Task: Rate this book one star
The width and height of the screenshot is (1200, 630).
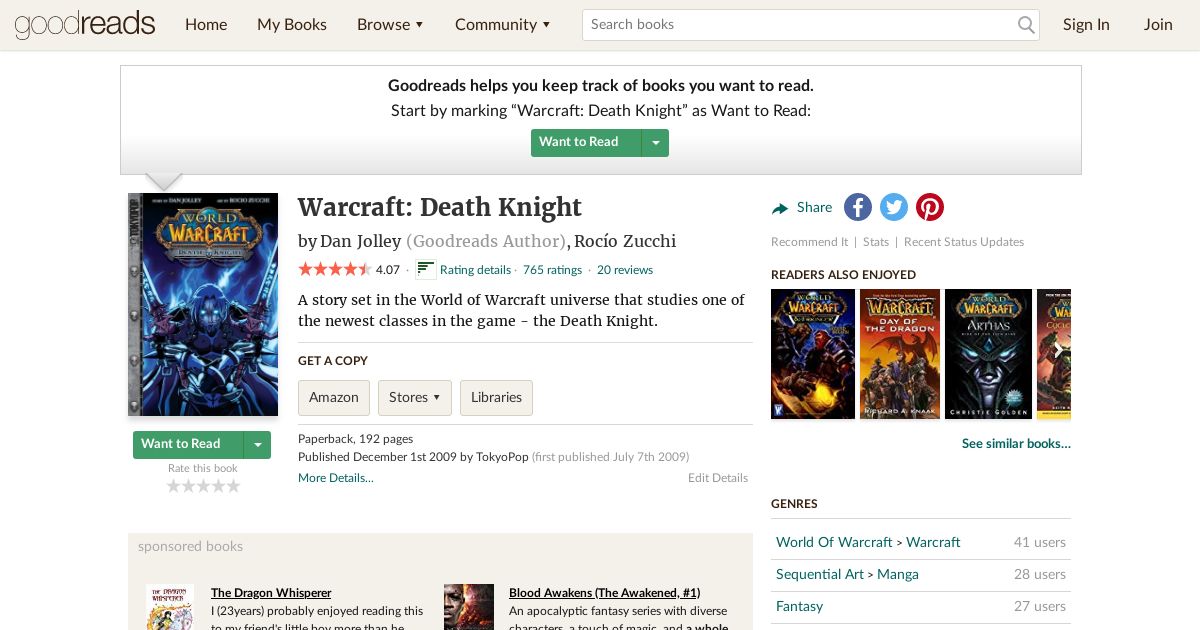Action: [173, 486]
